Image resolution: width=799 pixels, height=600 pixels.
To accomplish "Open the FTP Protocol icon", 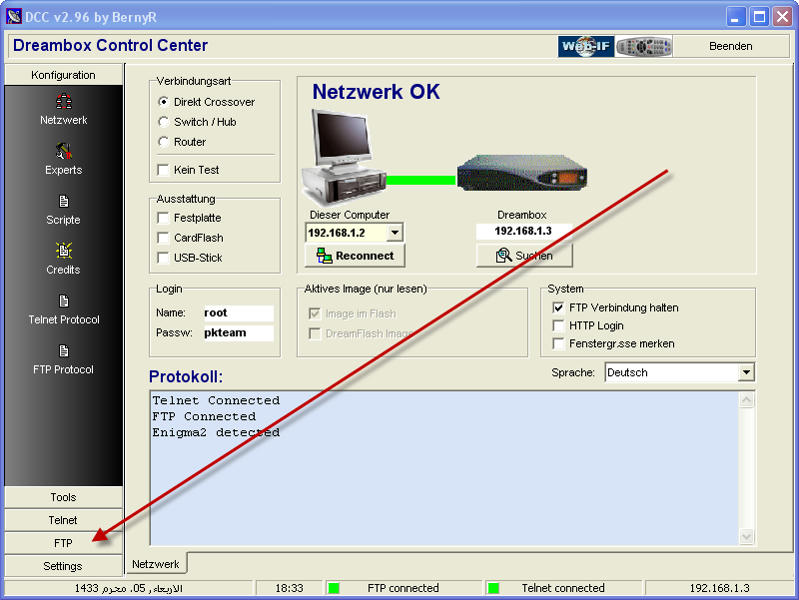I will tap(64, 351).
